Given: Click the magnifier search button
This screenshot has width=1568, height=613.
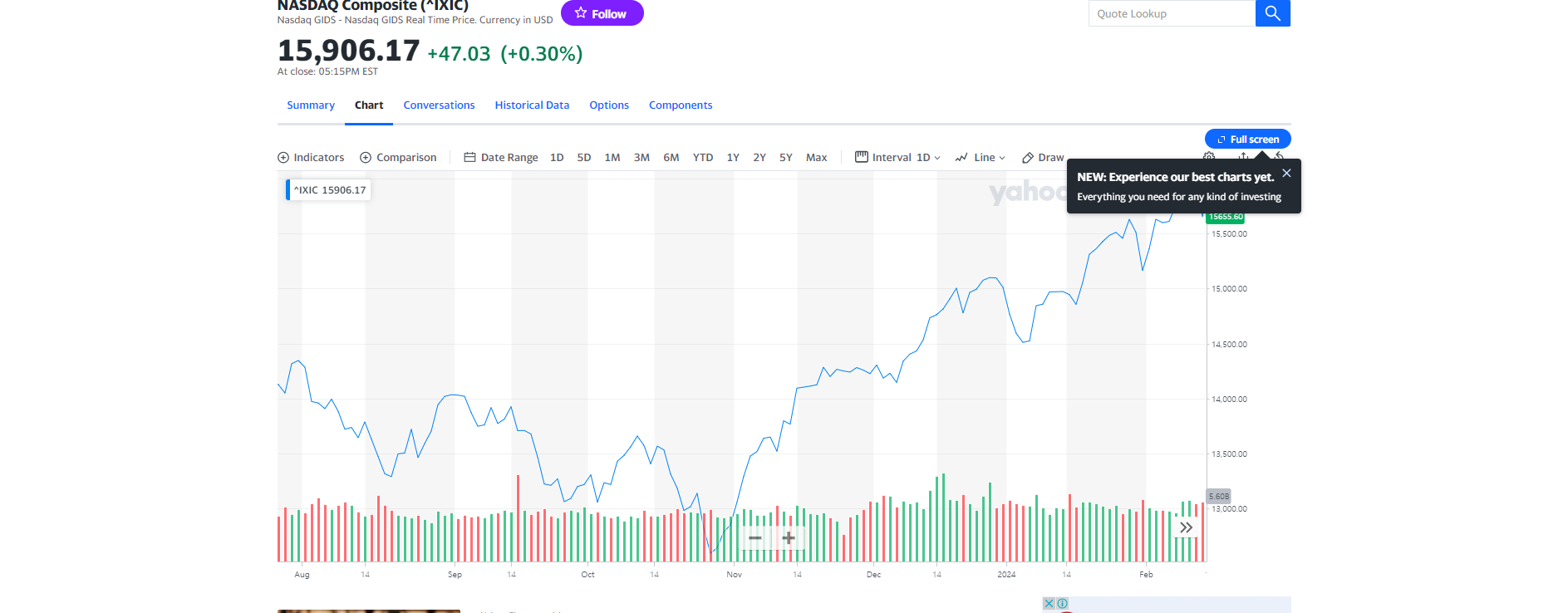Looking at the screenshot, I should coord(1272,13).
